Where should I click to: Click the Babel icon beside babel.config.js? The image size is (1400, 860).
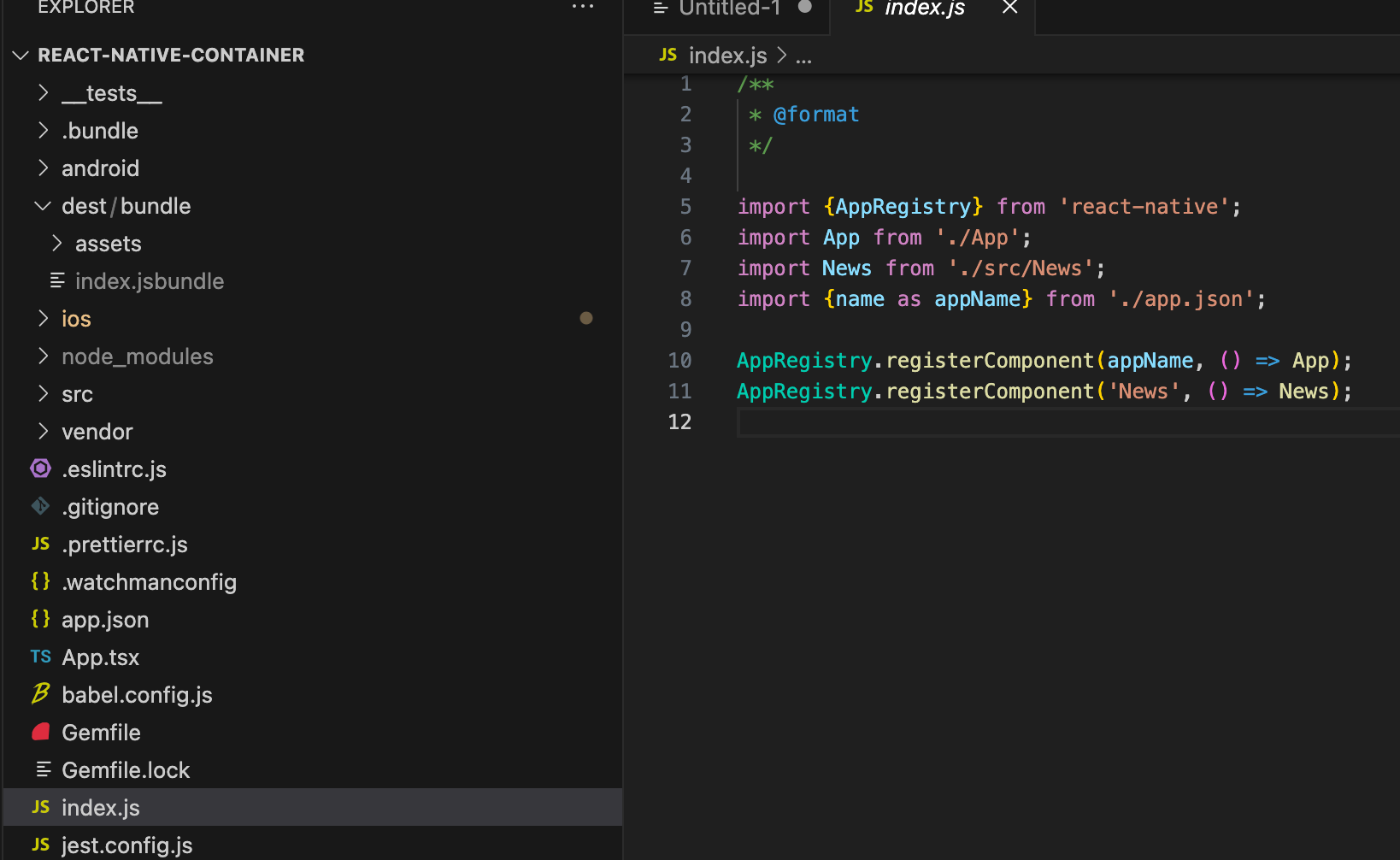[40, 693]
